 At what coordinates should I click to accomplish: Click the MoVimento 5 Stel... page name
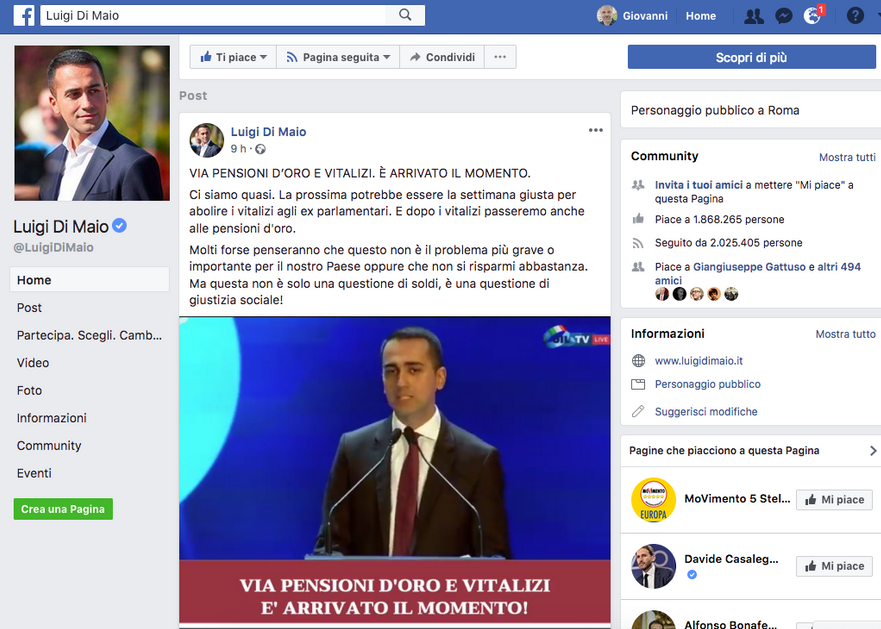737,499
